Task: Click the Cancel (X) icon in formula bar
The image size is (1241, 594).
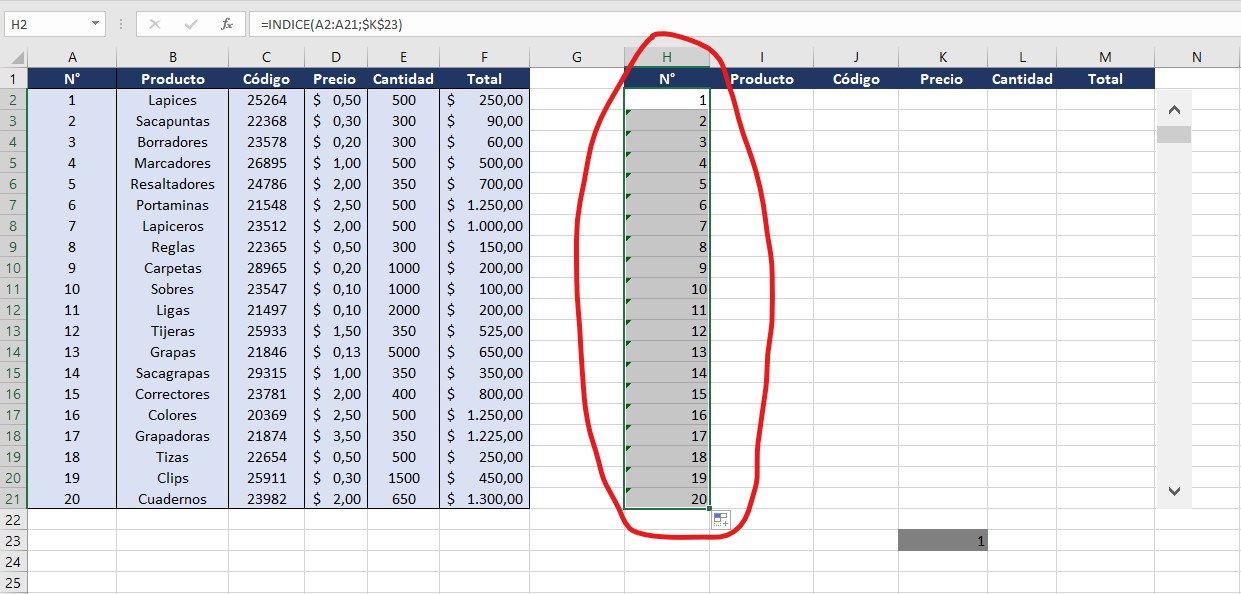Action: (x=155, y=23)
